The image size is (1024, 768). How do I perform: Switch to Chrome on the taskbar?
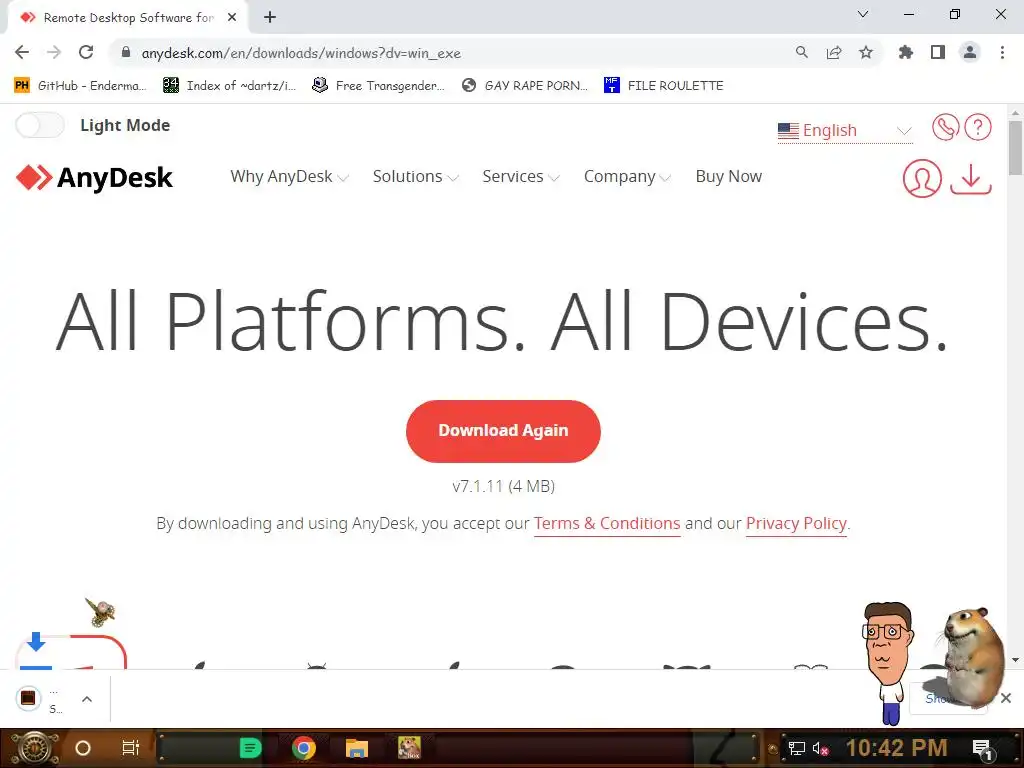pyautogui.click(x=304, y=748)
